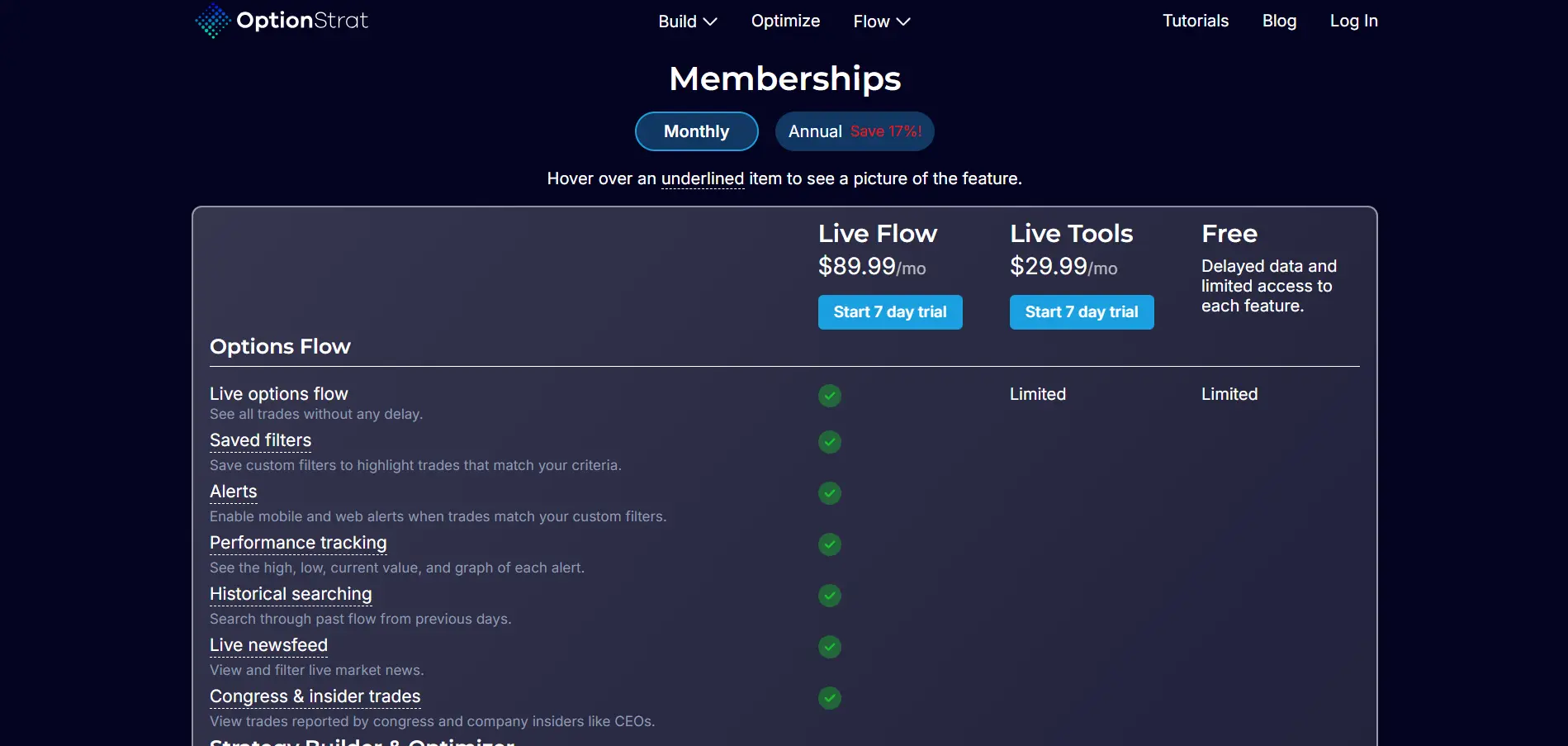The image size is (1568, 746).
Task: Click the Live newsfeed green checkmark
Action: 829,647
